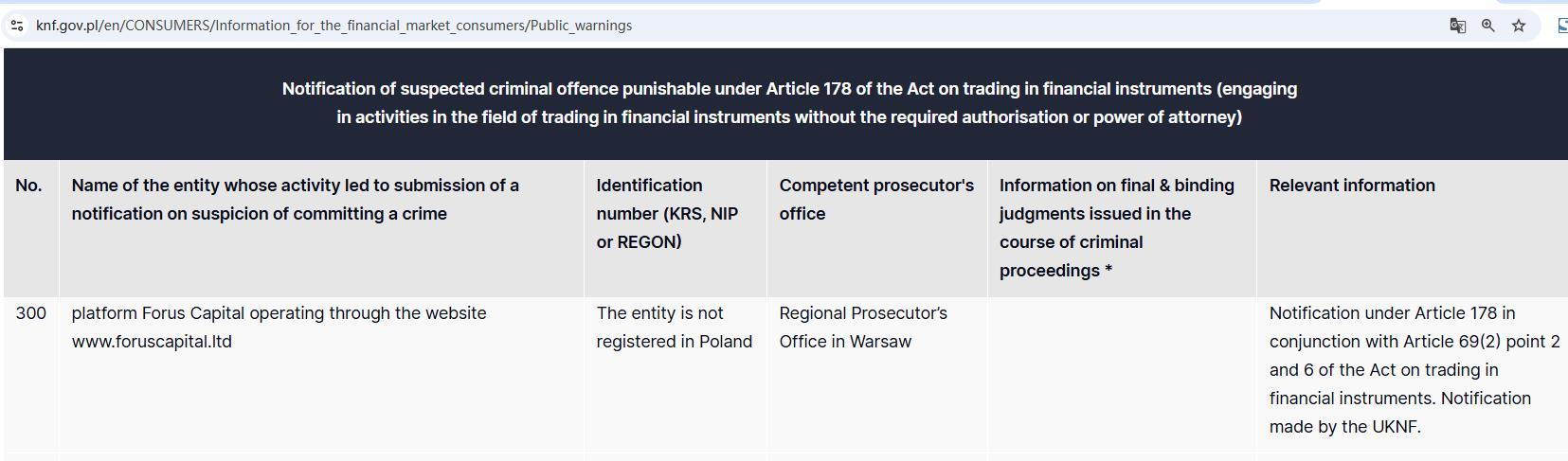Click the www.foruscapital.ltd website text

pos(152,342)
